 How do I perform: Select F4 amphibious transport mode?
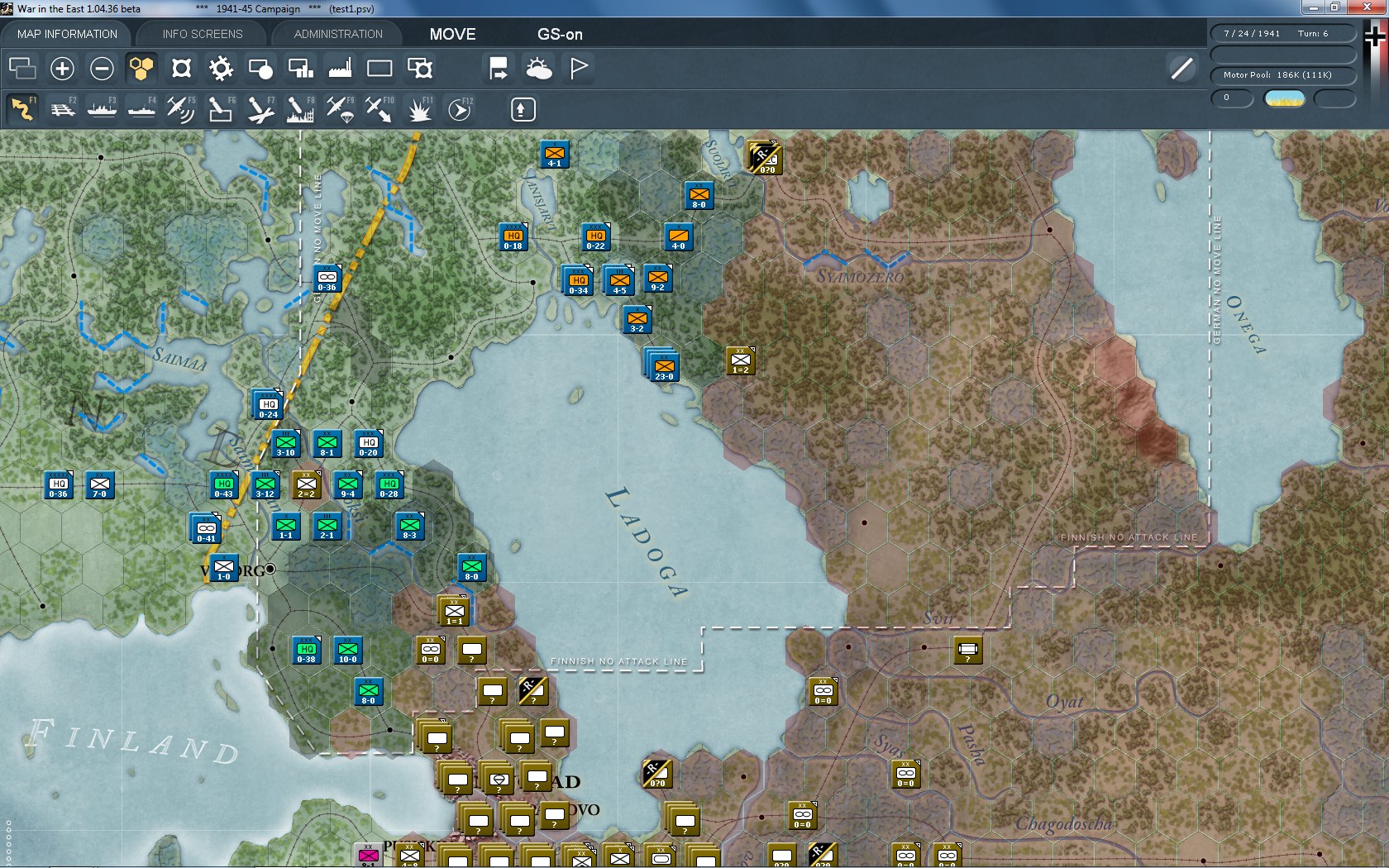pyautogui.click(x=142, y=109)
